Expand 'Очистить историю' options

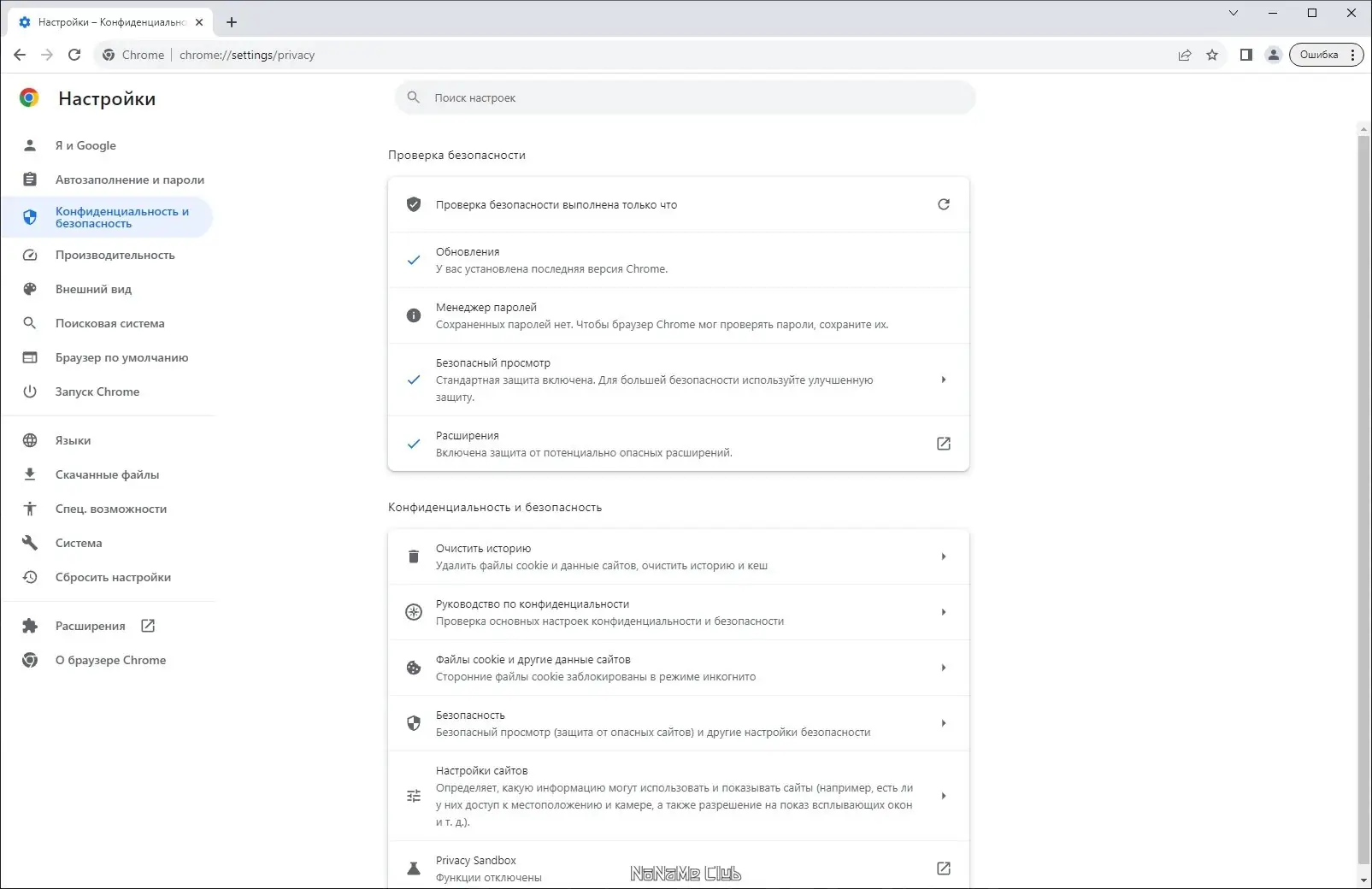click(x=945, y=556)
